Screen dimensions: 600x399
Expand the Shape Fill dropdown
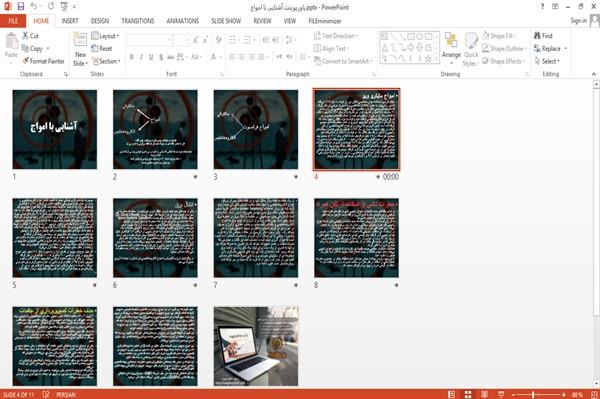pyautogui.click(x=499, y=36)
